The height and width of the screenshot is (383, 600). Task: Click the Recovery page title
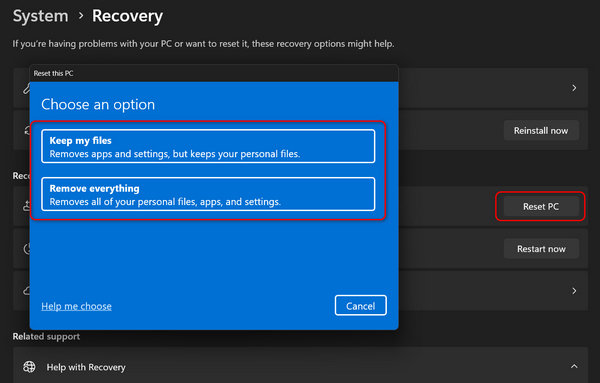127,16
